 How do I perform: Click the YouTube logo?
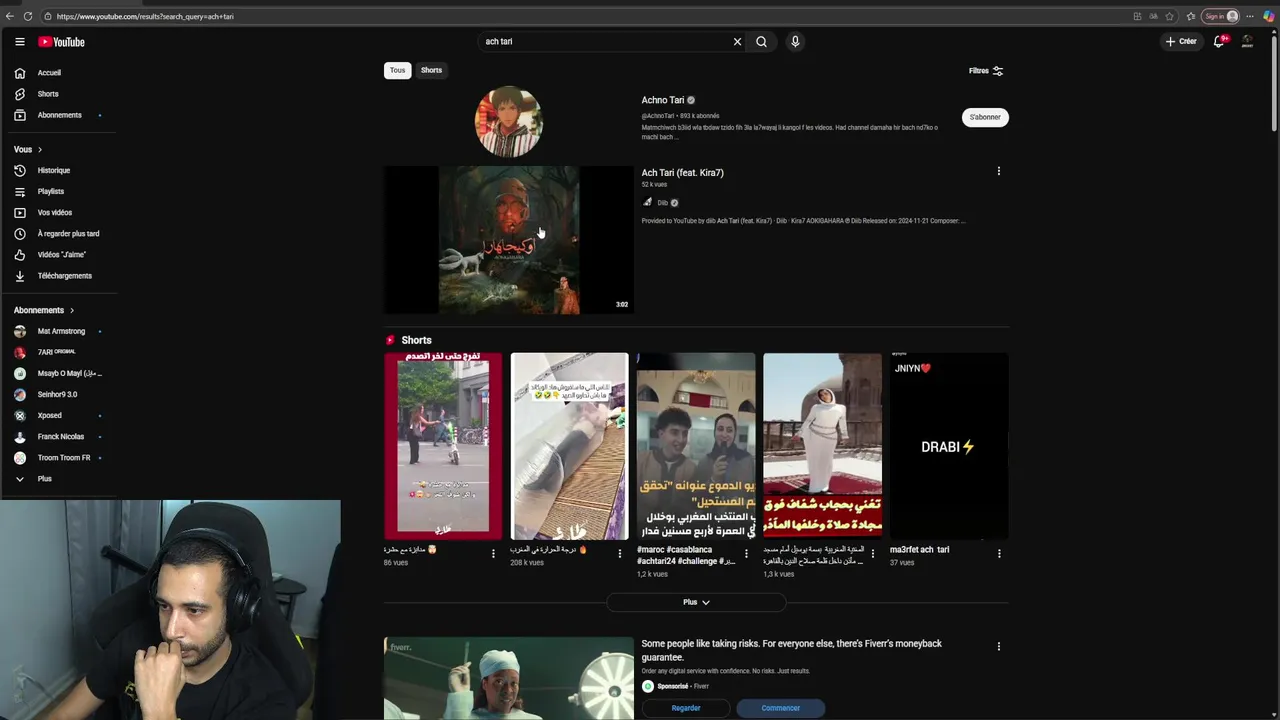(x=62, y=42)
